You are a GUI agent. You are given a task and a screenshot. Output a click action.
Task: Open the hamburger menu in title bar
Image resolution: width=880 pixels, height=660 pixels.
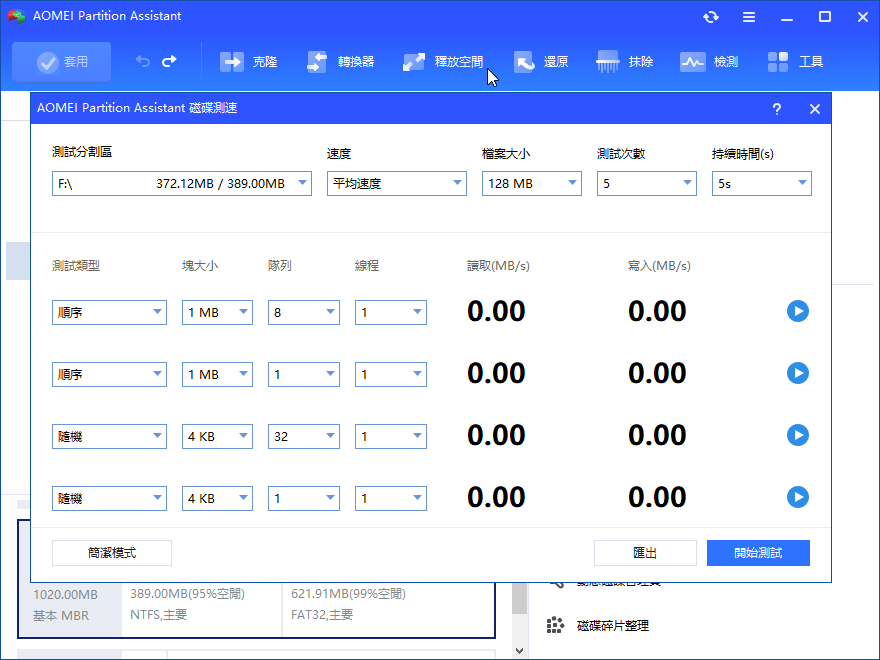tap(749, 17)
